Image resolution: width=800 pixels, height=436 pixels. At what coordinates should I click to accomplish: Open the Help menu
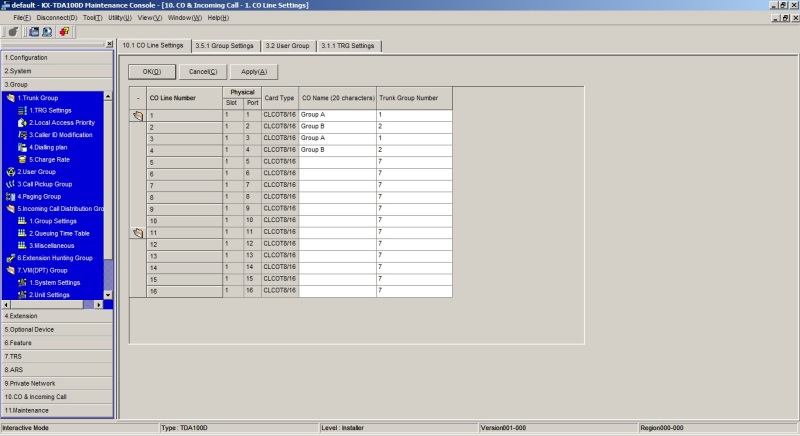[x=218, y=18]
